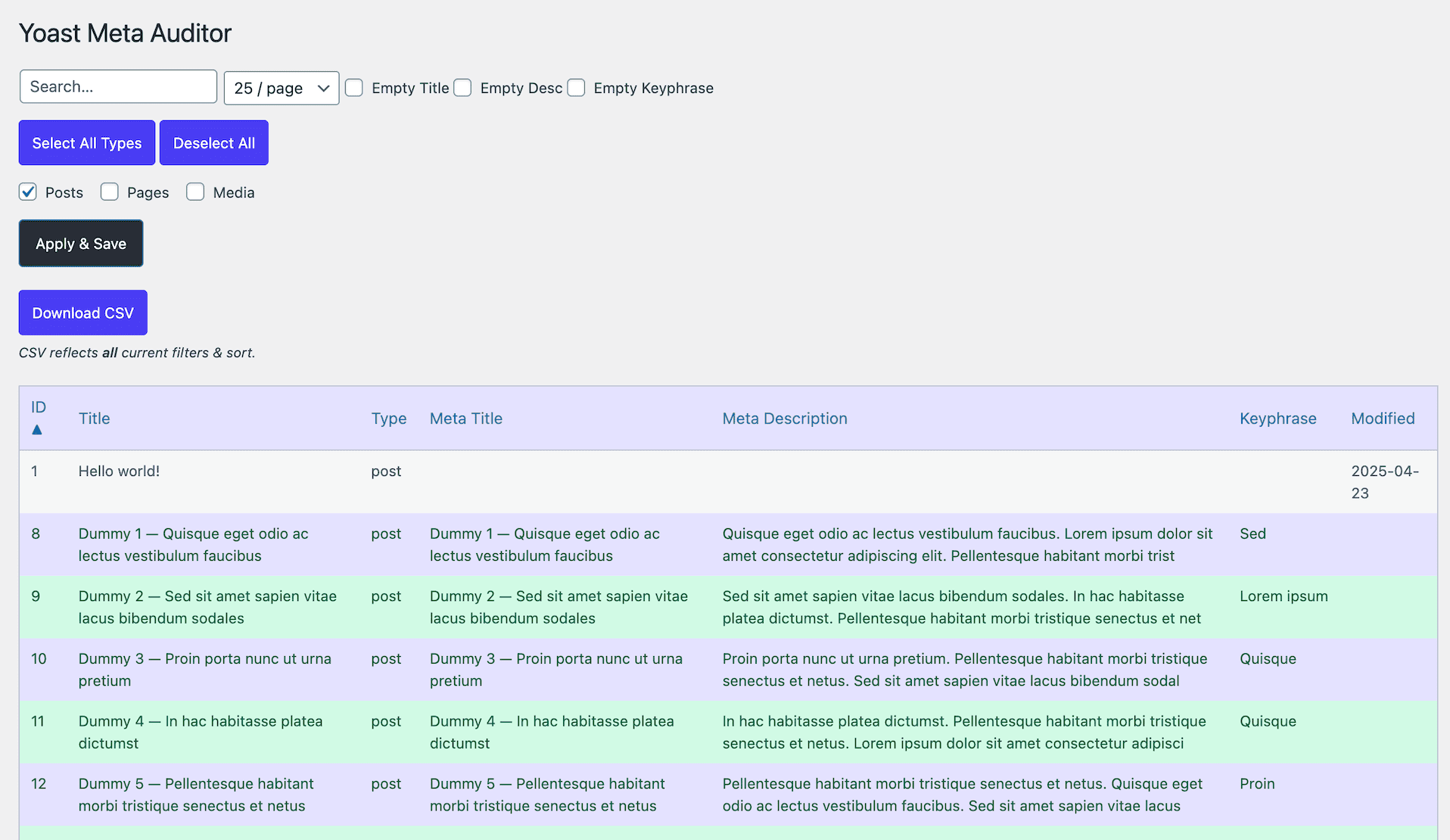
Task: Click the 'CSV reflects all current filters' note
Action: coord(137,353)
